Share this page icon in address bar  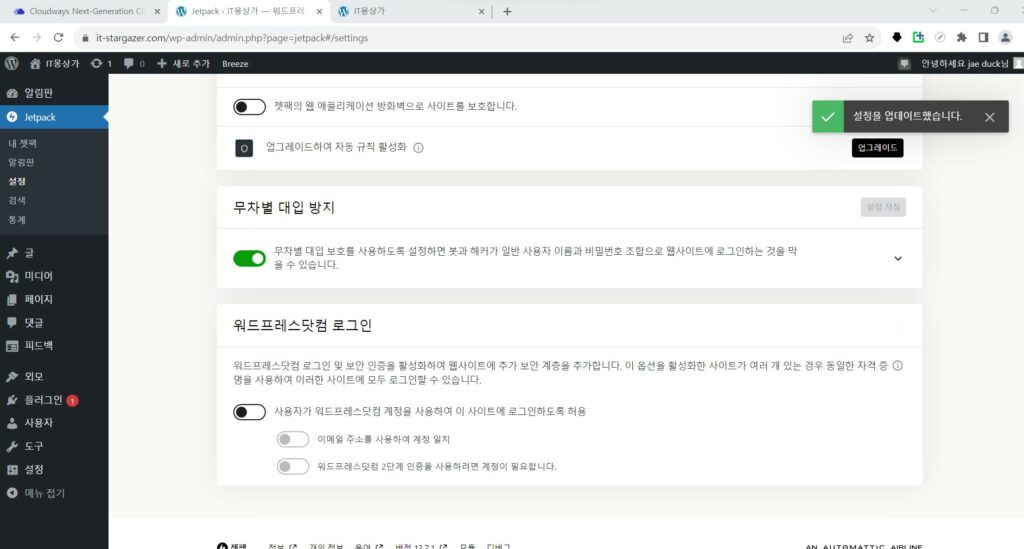848,38
